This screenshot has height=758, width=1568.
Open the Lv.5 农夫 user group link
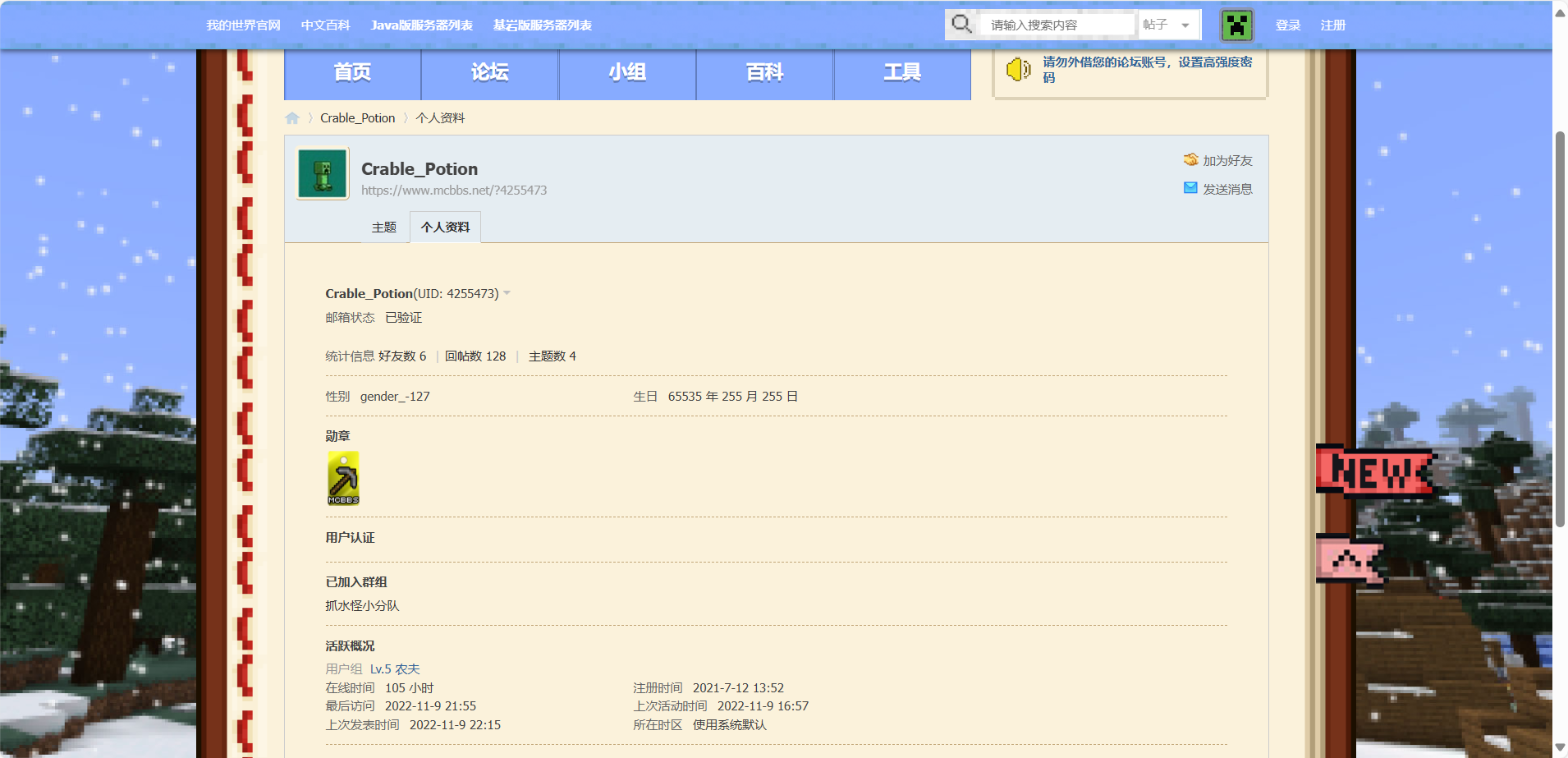(395, 669)
